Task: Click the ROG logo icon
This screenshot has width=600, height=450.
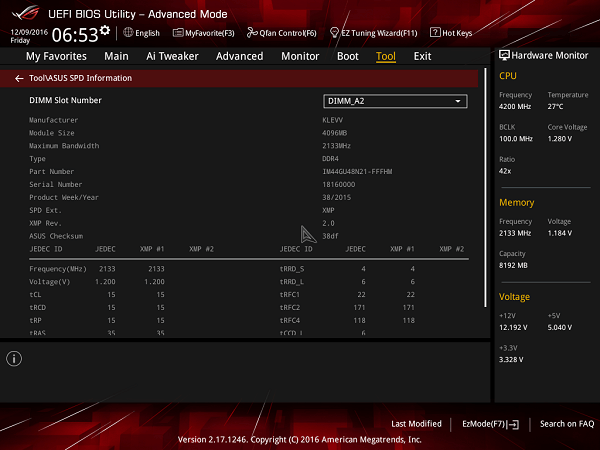Action: click(26, 13)
